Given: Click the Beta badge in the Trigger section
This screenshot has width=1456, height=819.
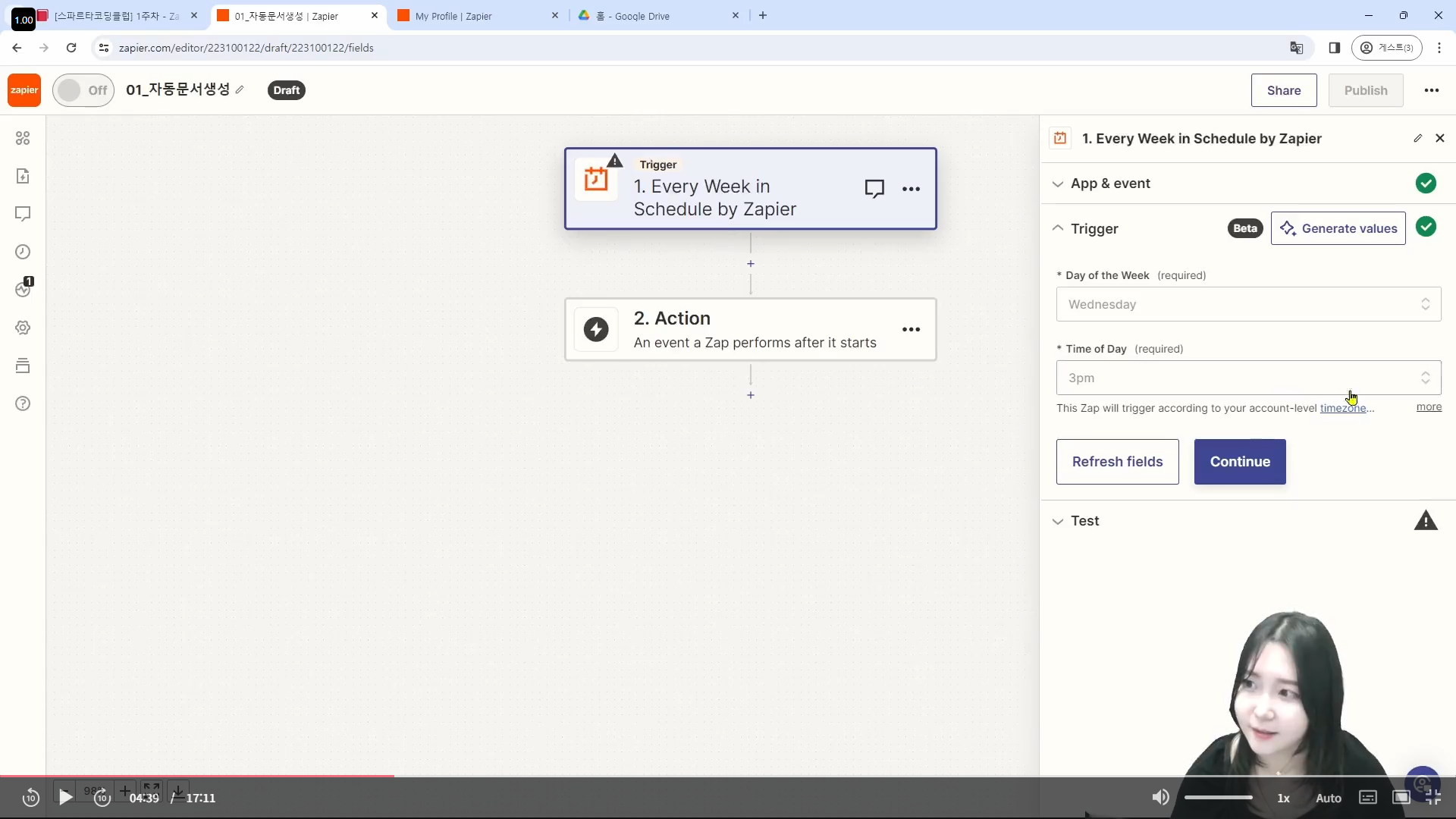Looking at the screenshot, I should click(x=1245, y=228).
